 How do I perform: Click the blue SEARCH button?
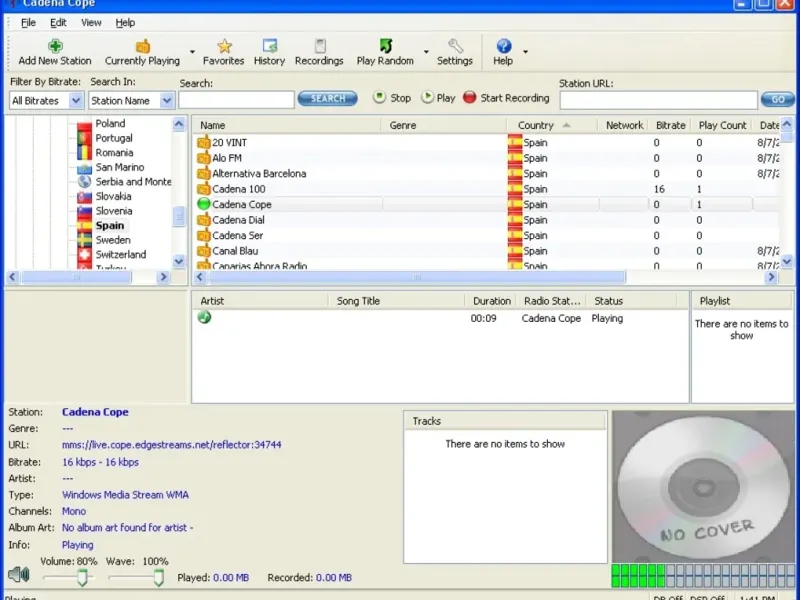click(328, 98)
